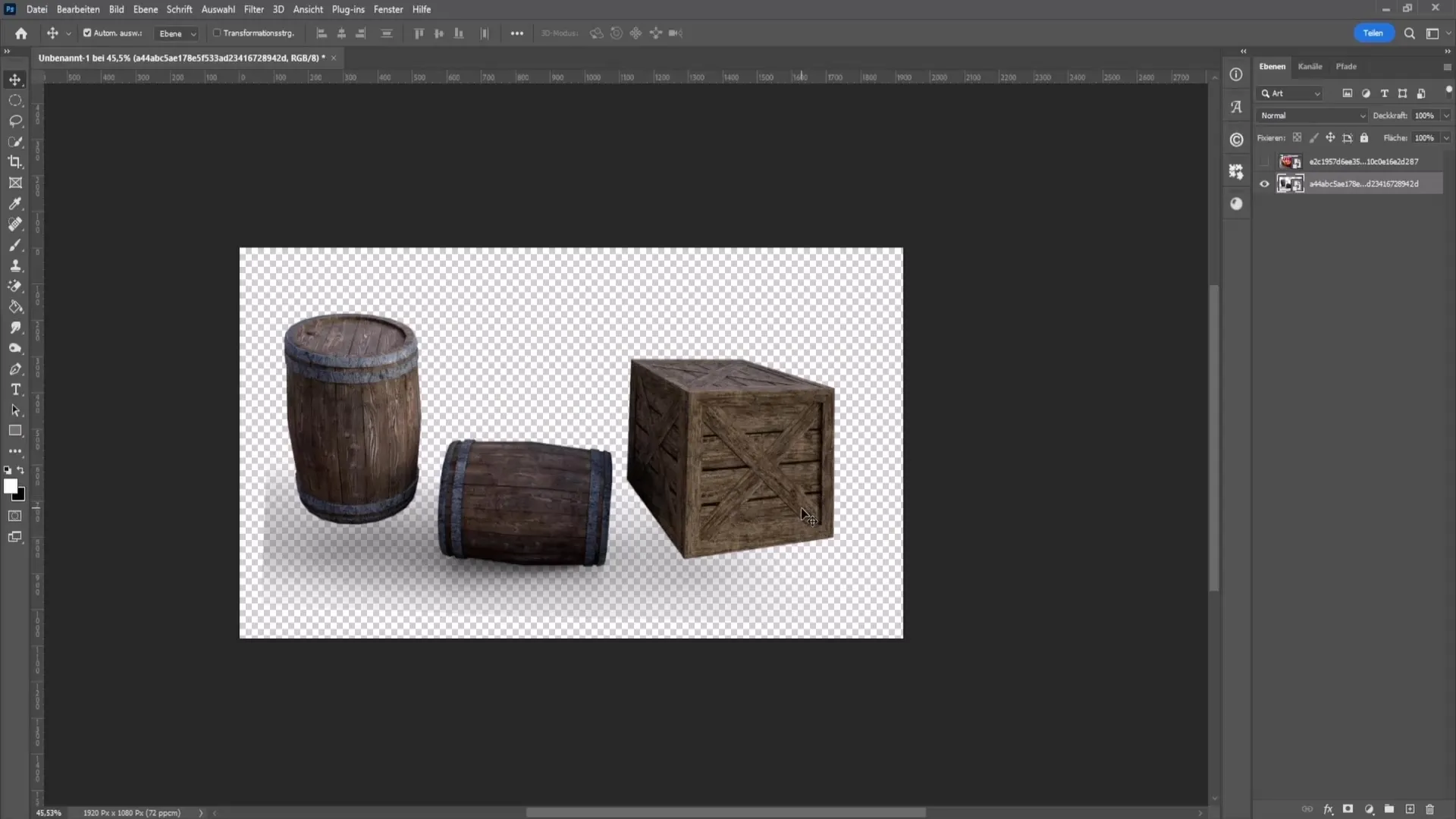The width and height of the screenshot is (1456, 819).
Task: Expand the icon panel dock double arrow
Action: tap(1243, 51)
